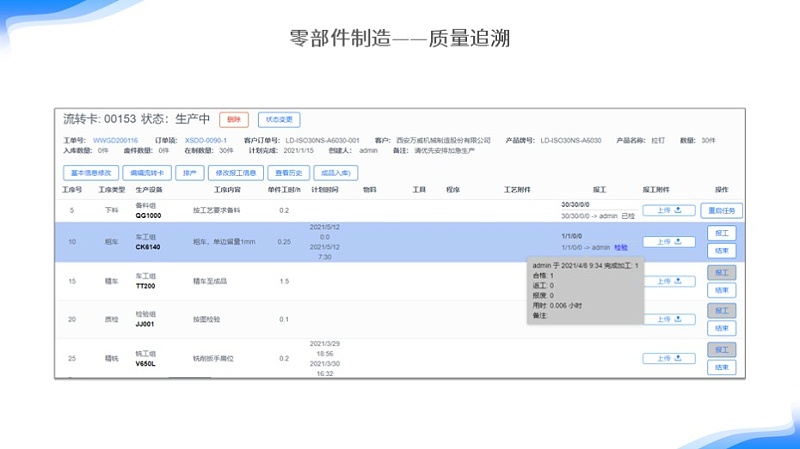800x449 pixels.
Task: Click 报工 button in 粗车 row
Action: (x=722, y=233)
